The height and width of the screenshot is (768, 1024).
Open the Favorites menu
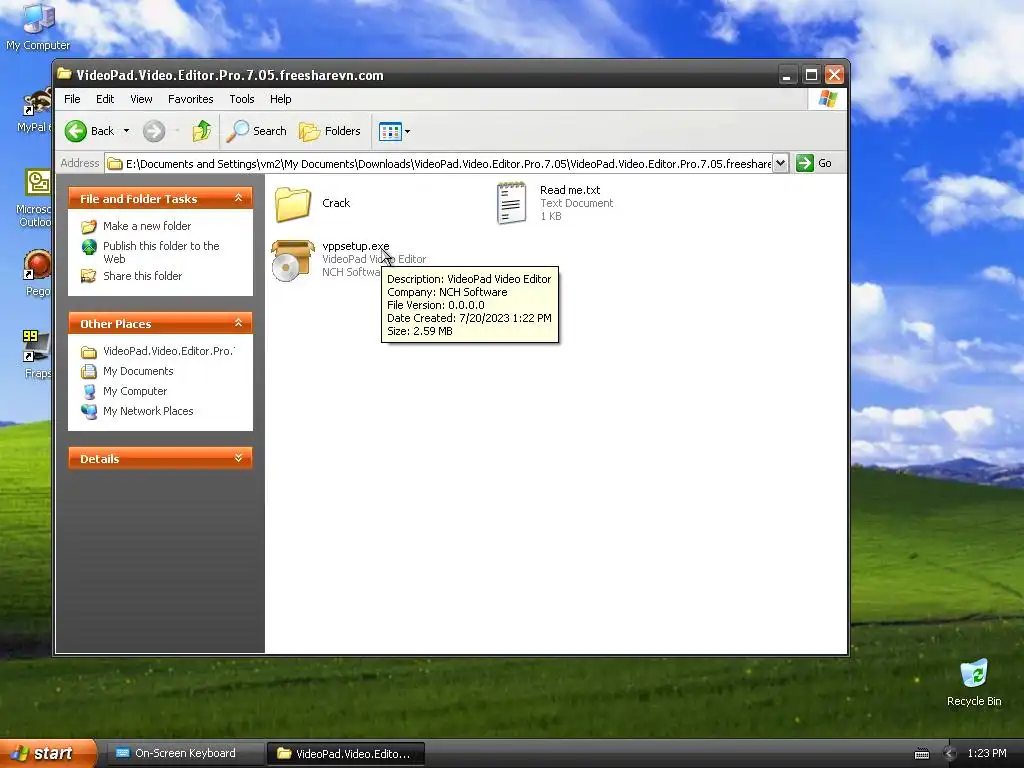pos(190,99)
